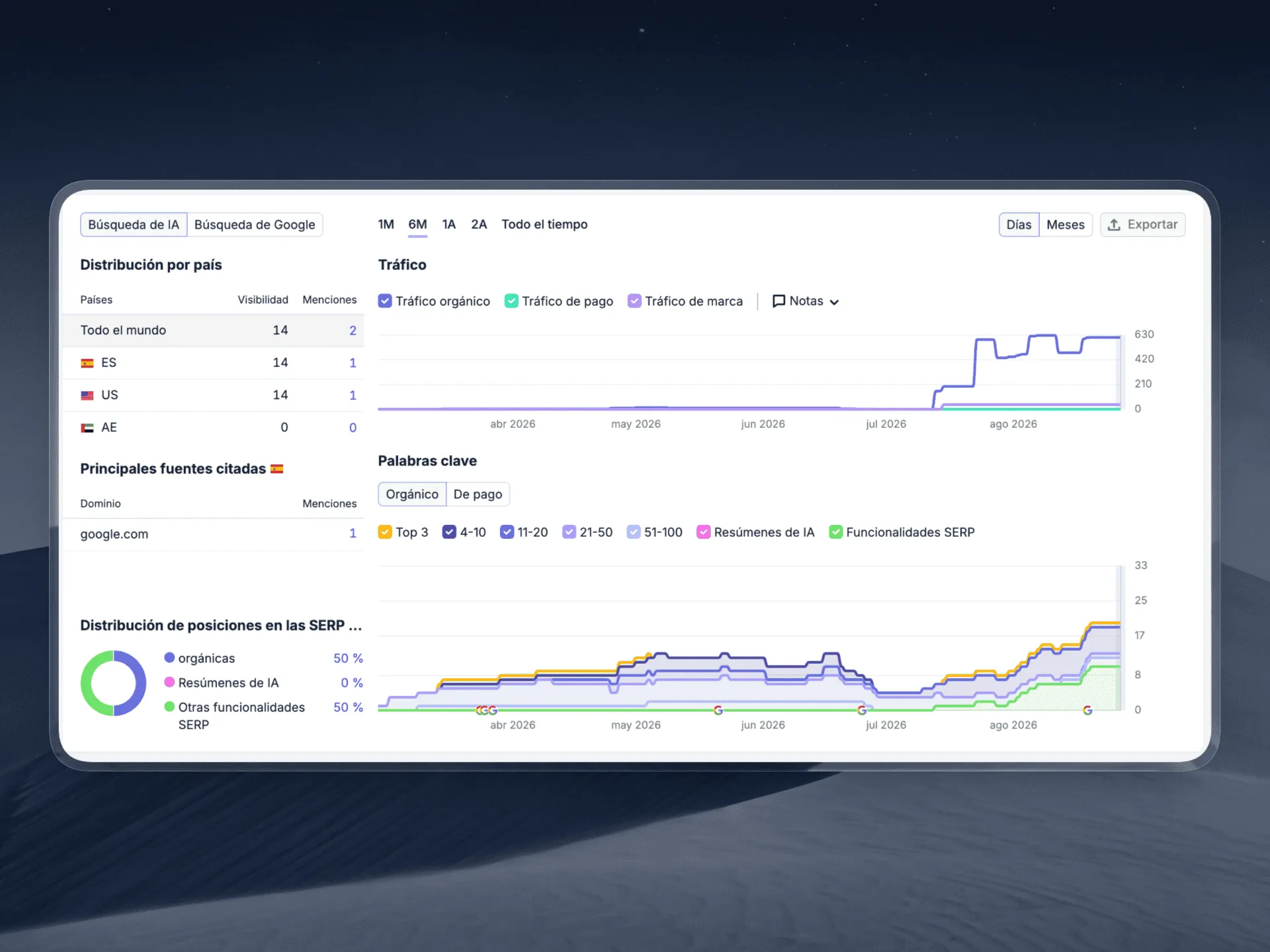
Task: Click the Exportar button
Action: (x=1142, y=225)
